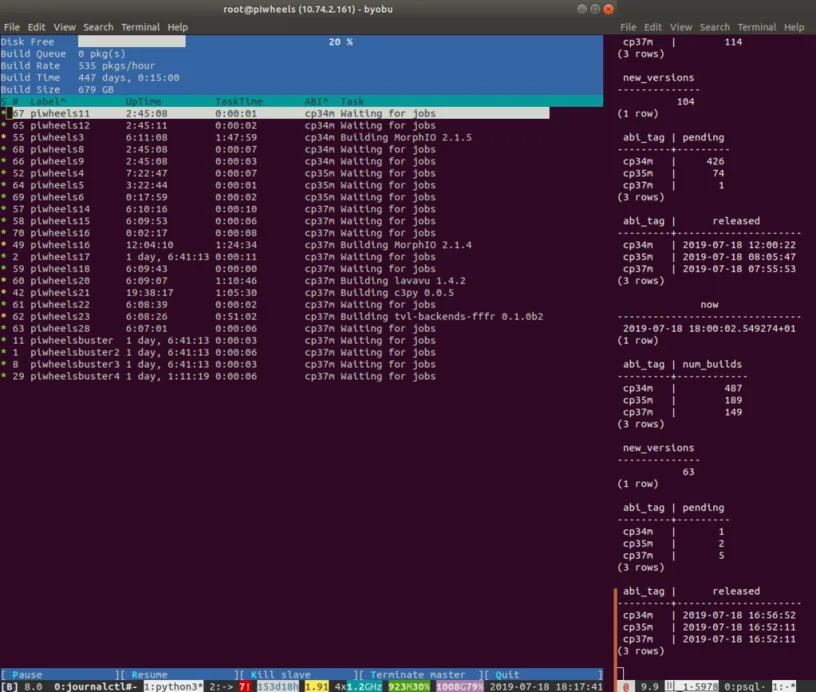Open Edit menu in the right terminal window

[x=653, y=27]
